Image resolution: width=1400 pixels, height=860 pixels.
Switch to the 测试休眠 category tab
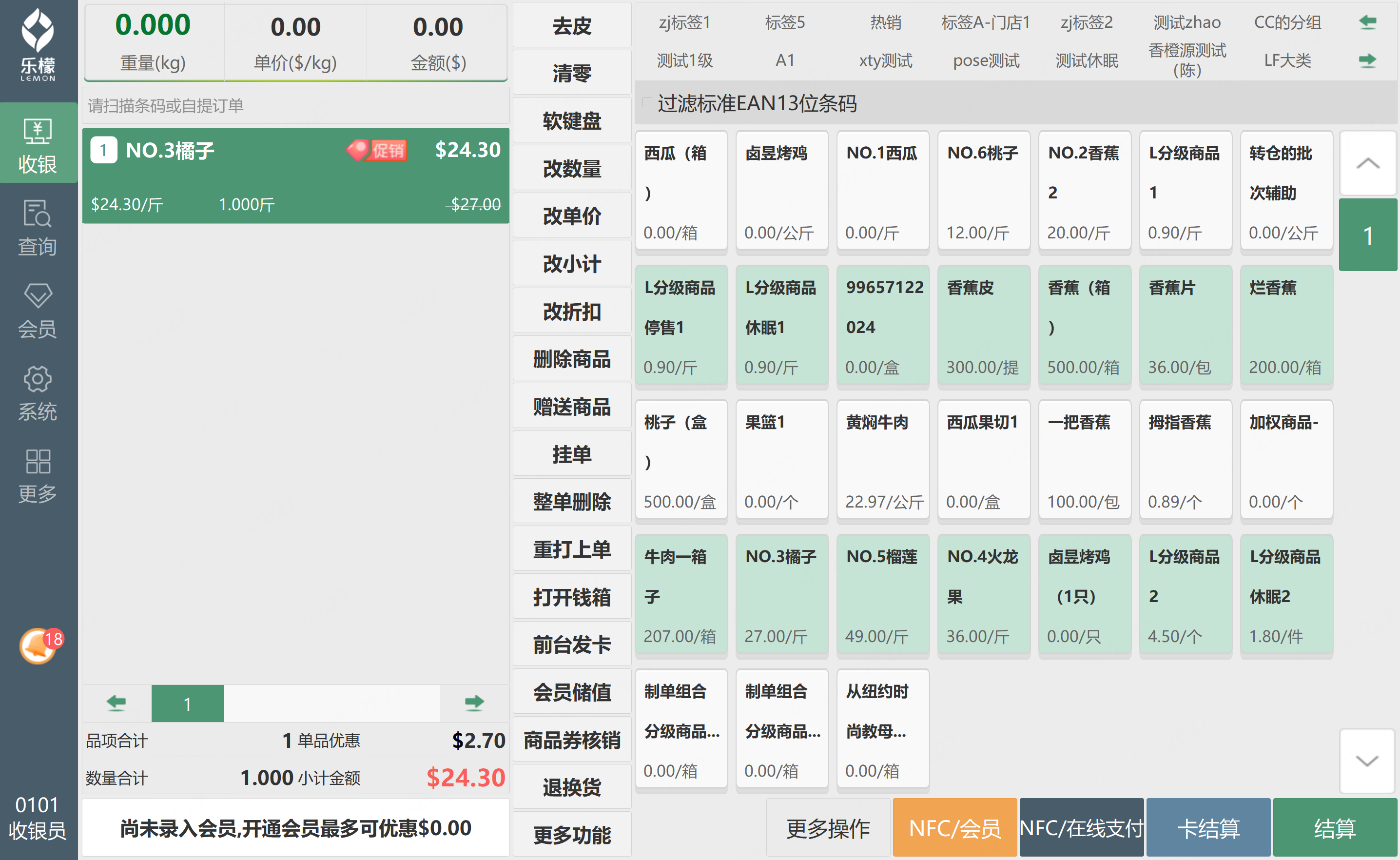click(x=1087, y=60)
